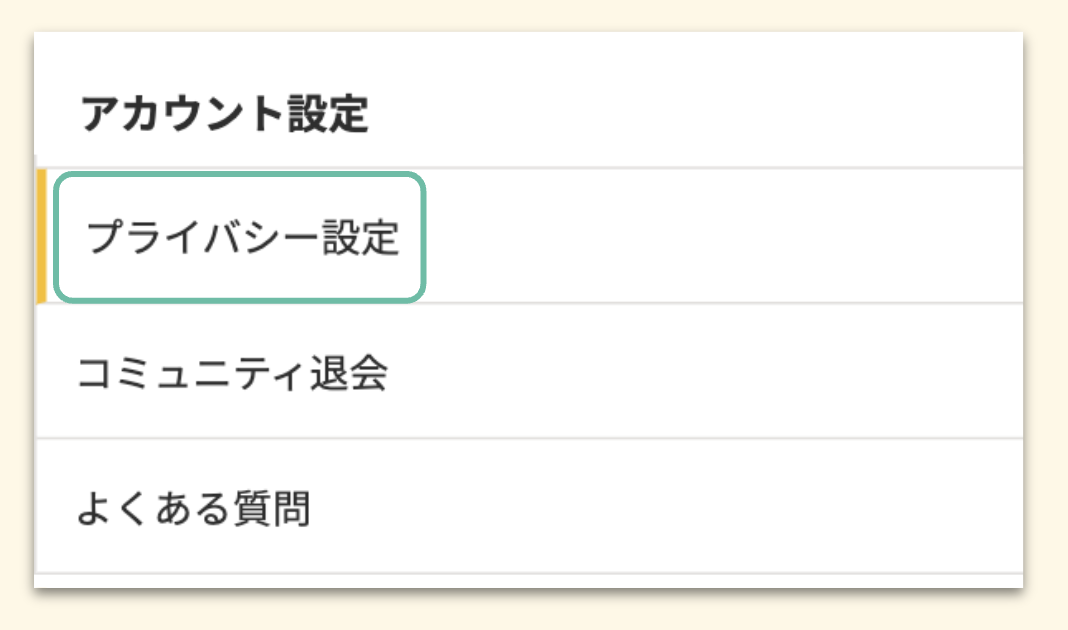Select コミュニティ退会 from the menu
The image size is (1068, 630).
point(232,374)
